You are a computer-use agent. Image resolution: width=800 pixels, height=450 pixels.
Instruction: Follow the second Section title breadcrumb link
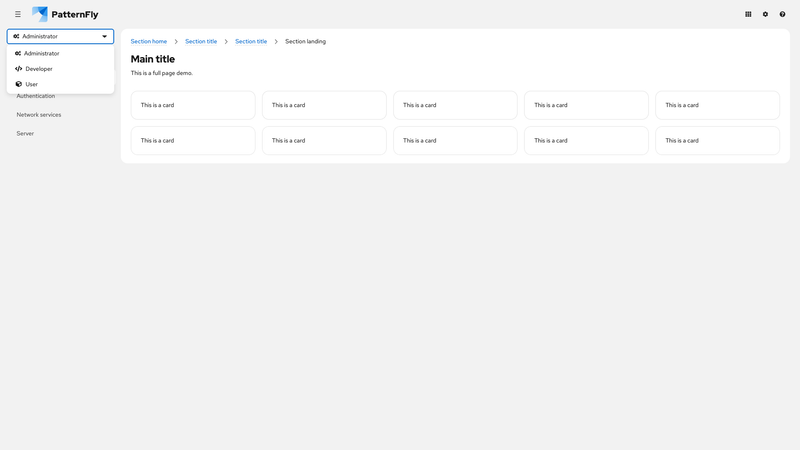[x=251, y=41]
